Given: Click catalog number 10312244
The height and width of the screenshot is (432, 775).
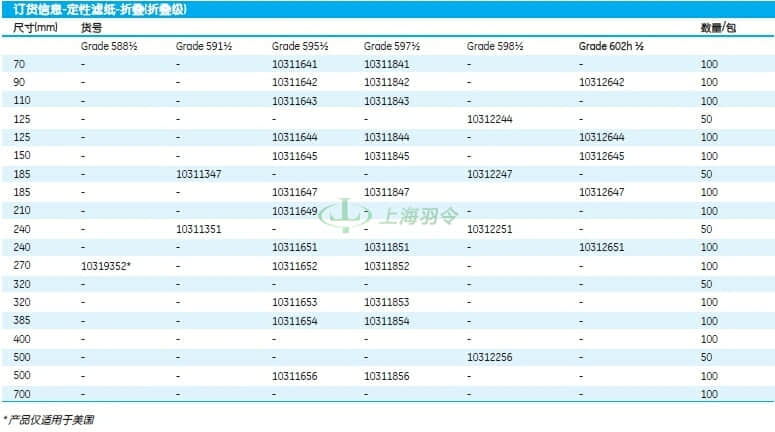Looking at the screenshot, I should click(490, 119).
